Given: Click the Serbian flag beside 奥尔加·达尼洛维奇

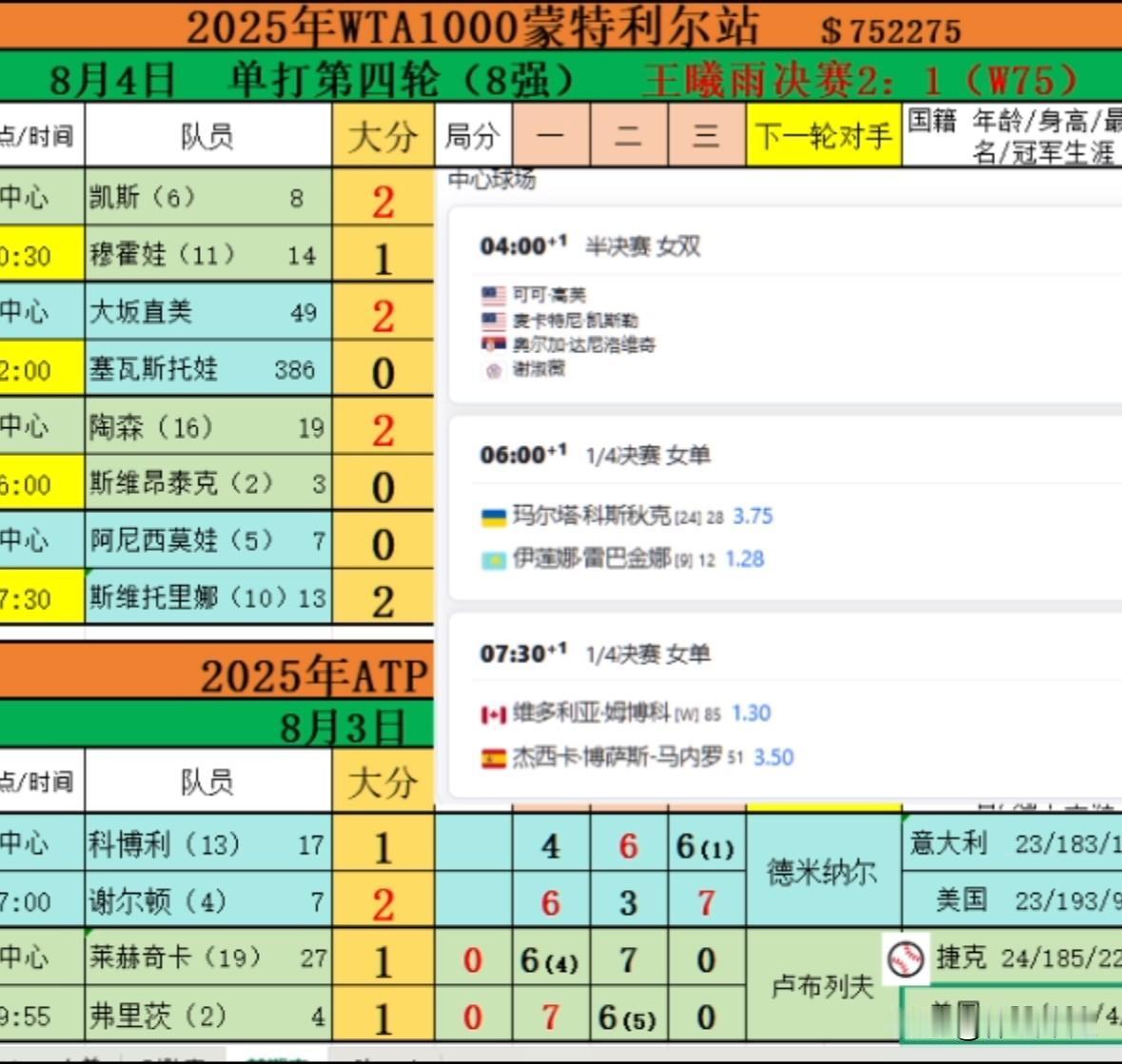Looking at the screenshot, I should coord(493,345).
